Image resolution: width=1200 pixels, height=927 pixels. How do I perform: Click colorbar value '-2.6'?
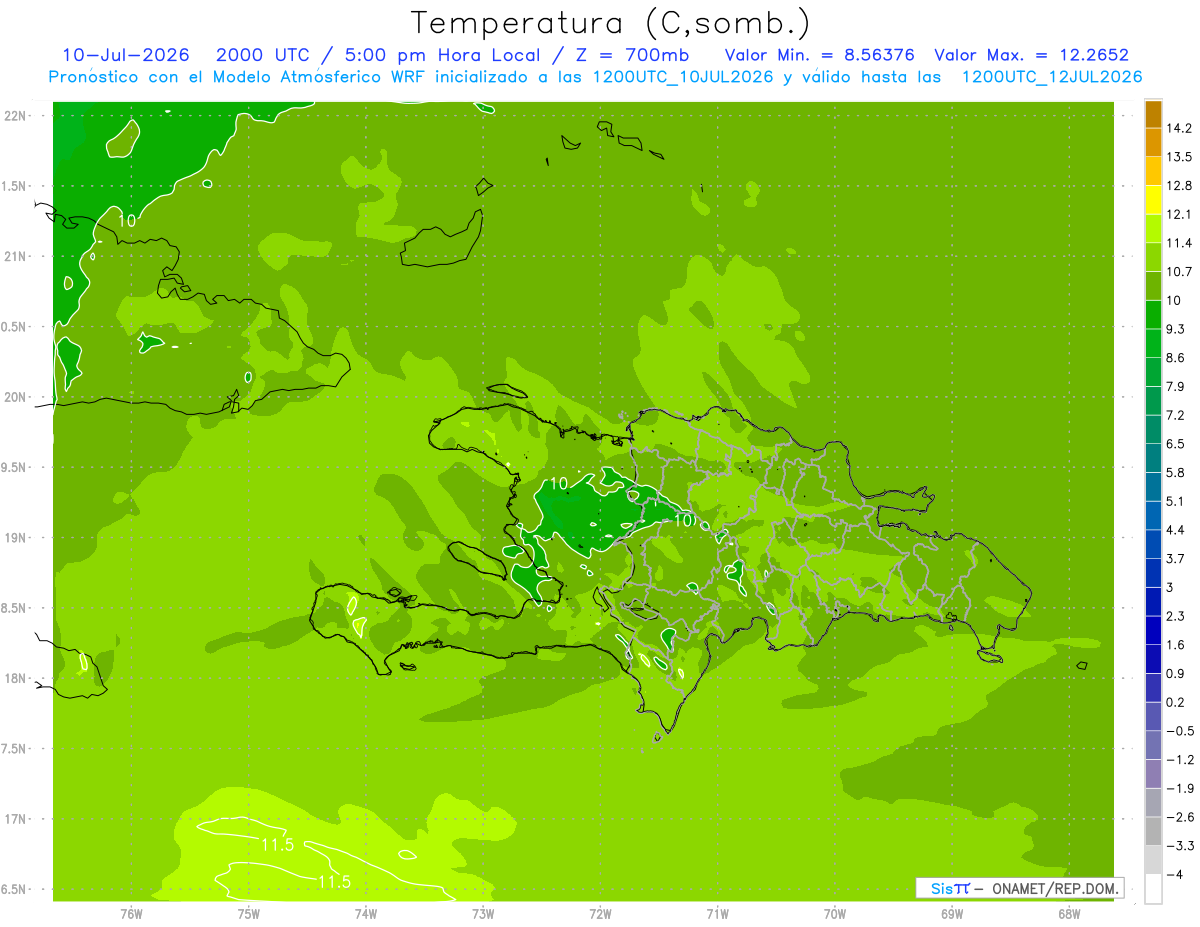point(1180,817)
